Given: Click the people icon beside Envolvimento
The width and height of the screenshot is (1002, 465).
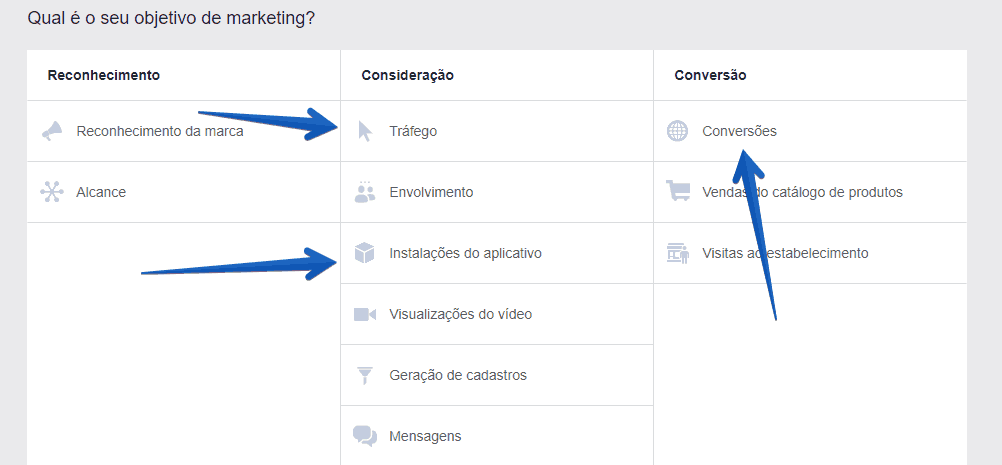Looking at the screenshot, I should pos(365,192).
